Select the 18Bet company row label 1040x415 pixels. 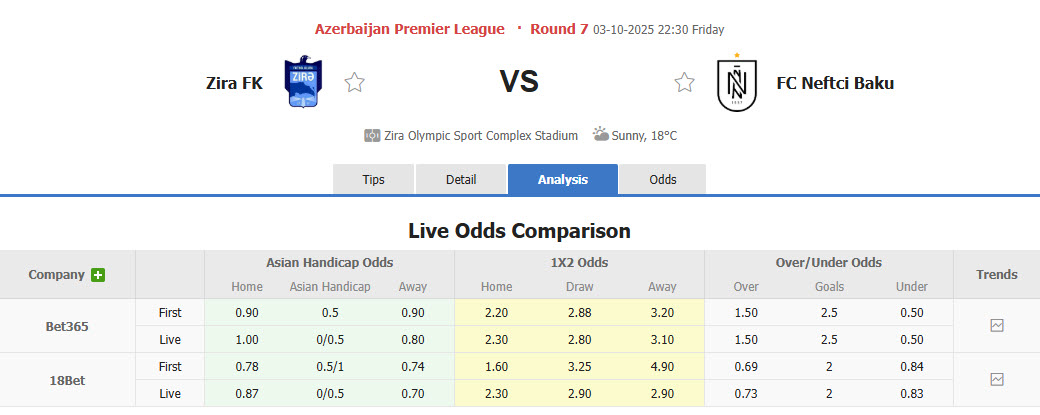(x=67, y=380)
